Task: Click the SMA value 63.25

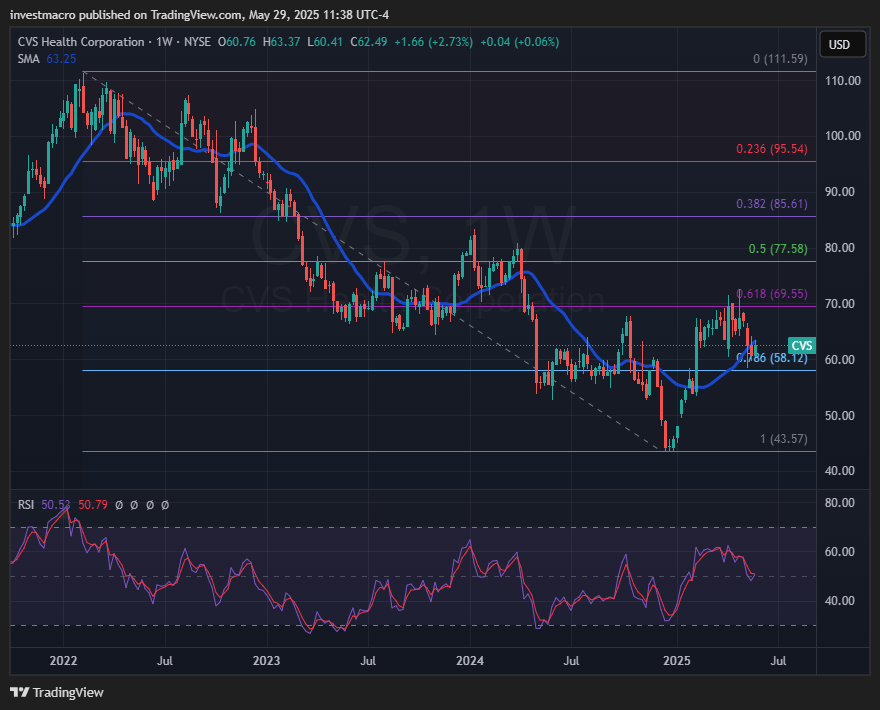Action: pos(62,59)
